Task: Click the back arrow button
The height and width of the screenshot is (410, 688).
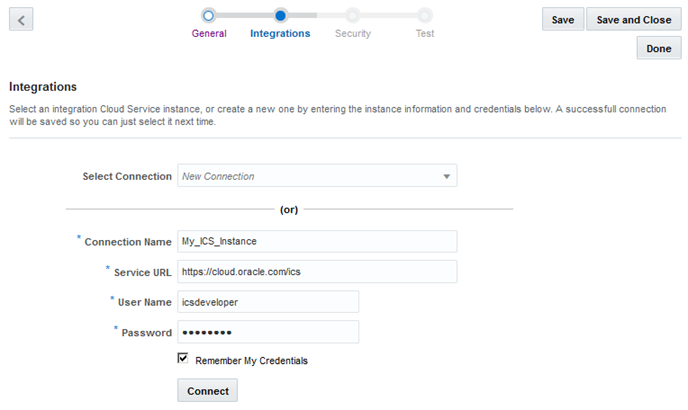Action: coord(21,19)
